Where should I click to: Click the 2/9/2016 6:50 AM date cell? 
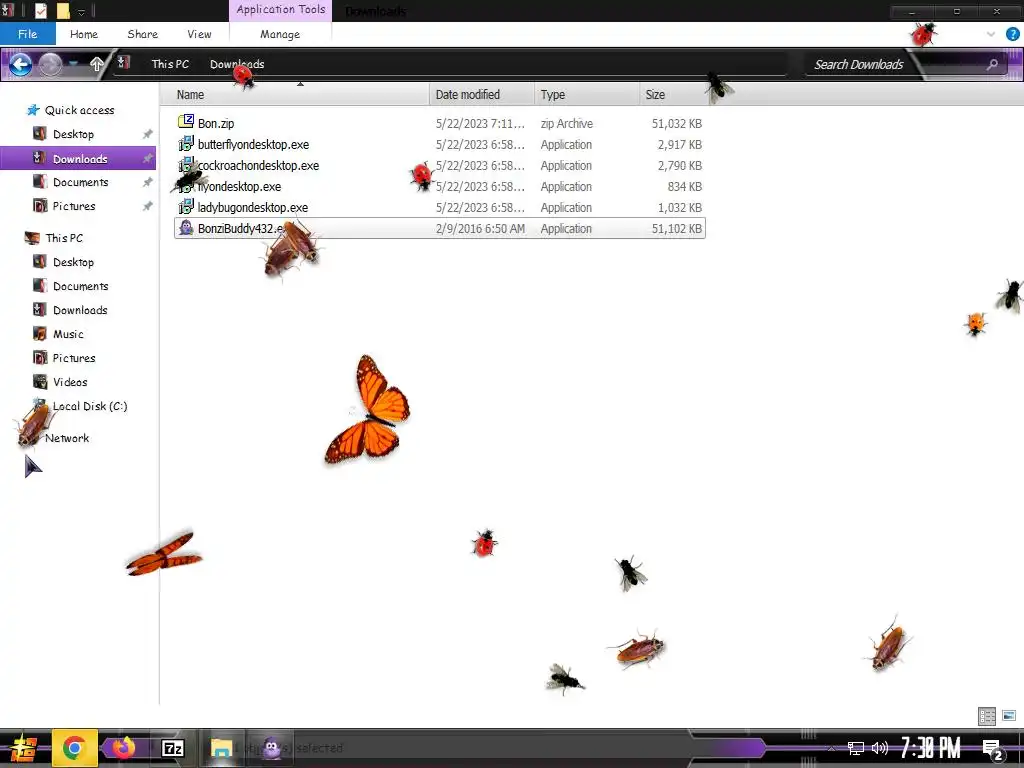pyautogui.click(x=480, y=229)
